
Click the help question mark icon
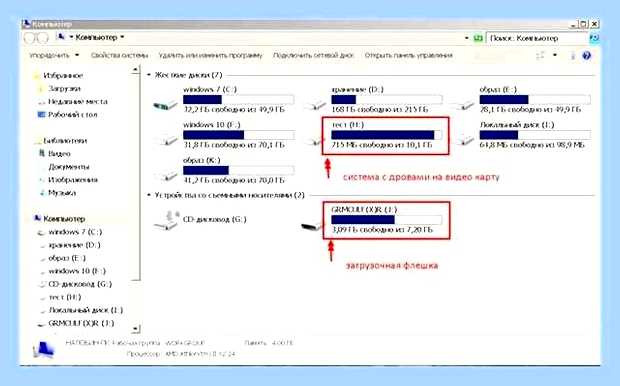click(x=586, y=56)
